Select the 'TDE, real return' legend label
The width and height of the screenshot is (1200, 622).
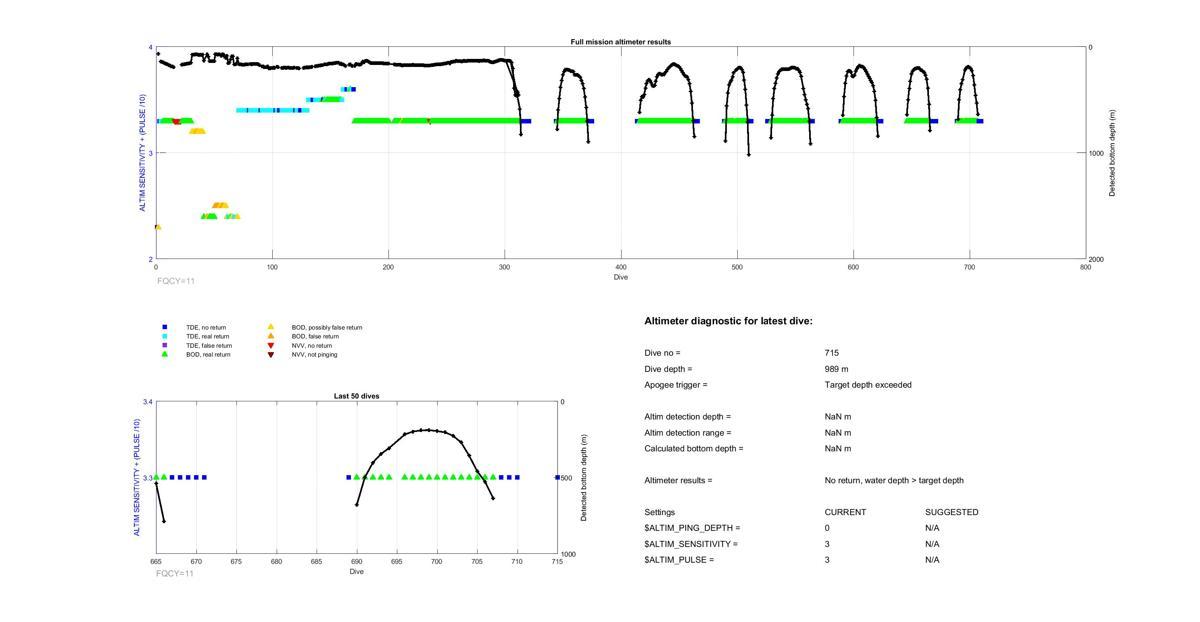tap(208, 336)
